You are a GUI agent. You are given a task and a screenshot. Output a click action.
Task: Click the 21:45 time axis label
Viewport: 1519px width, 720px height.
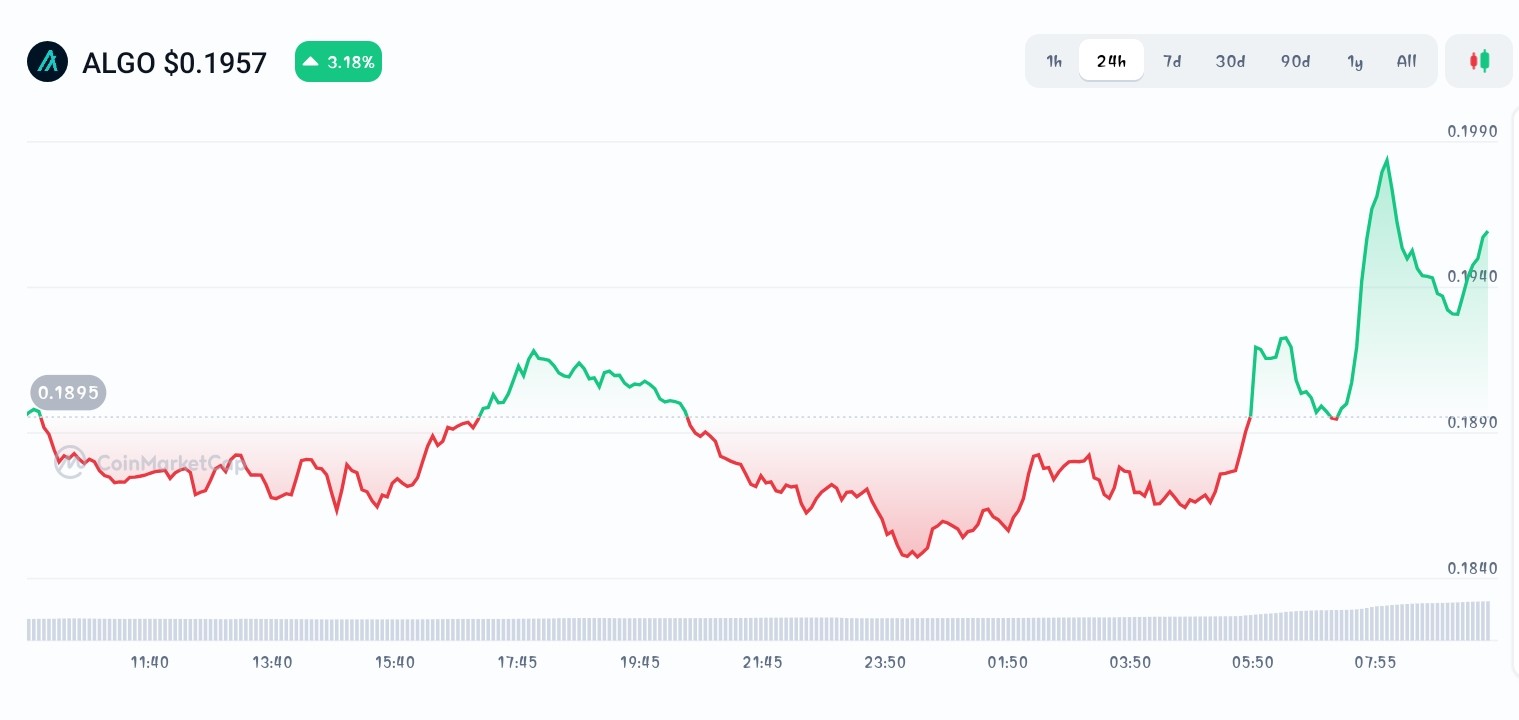pos(762,662)
